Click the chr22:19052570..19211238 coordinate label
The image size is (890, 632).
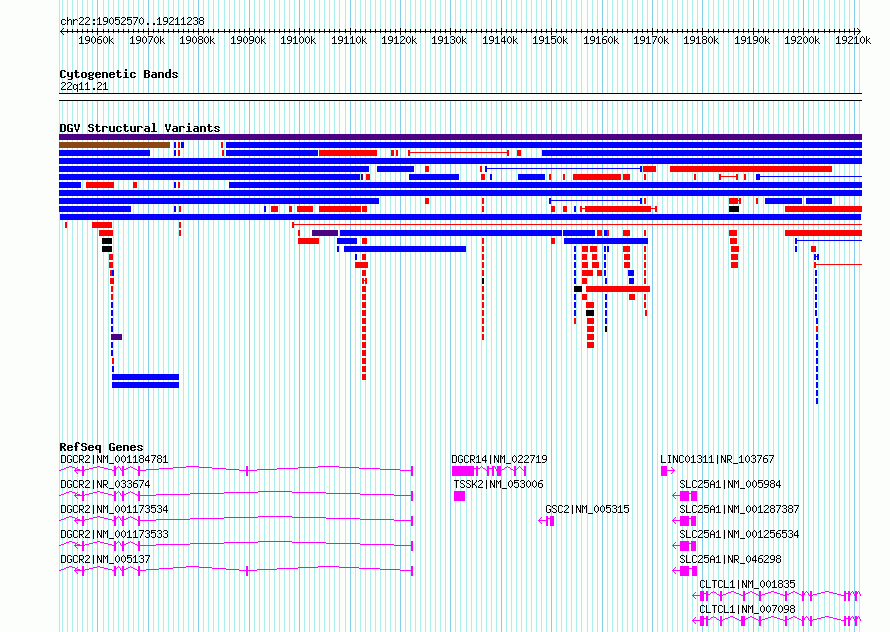132,21
